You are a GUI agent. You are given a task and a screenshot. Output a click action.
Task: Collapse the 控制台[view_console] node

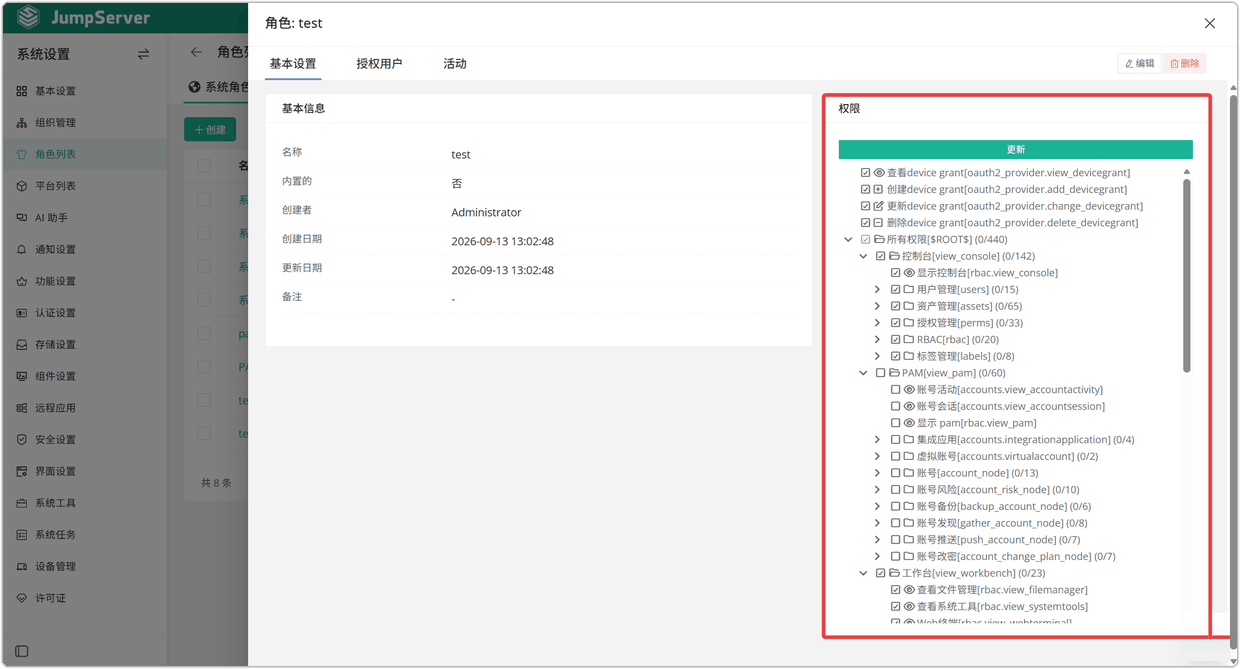(x=864, y=256)
